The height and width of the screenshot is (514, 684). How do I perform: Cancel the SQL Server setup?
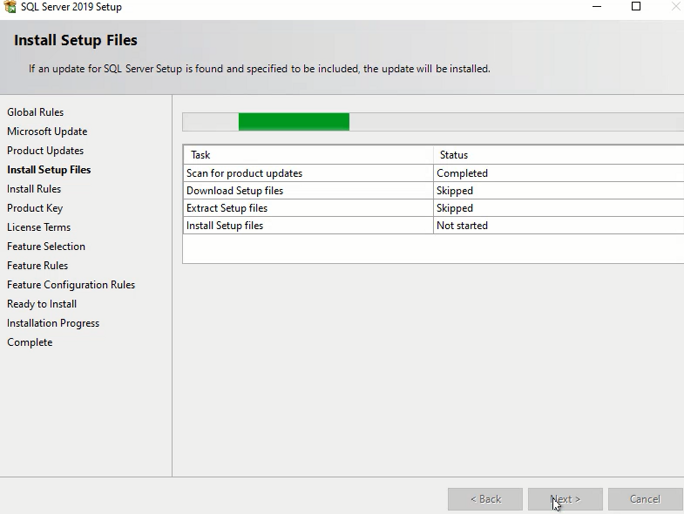tap(645, 499)
